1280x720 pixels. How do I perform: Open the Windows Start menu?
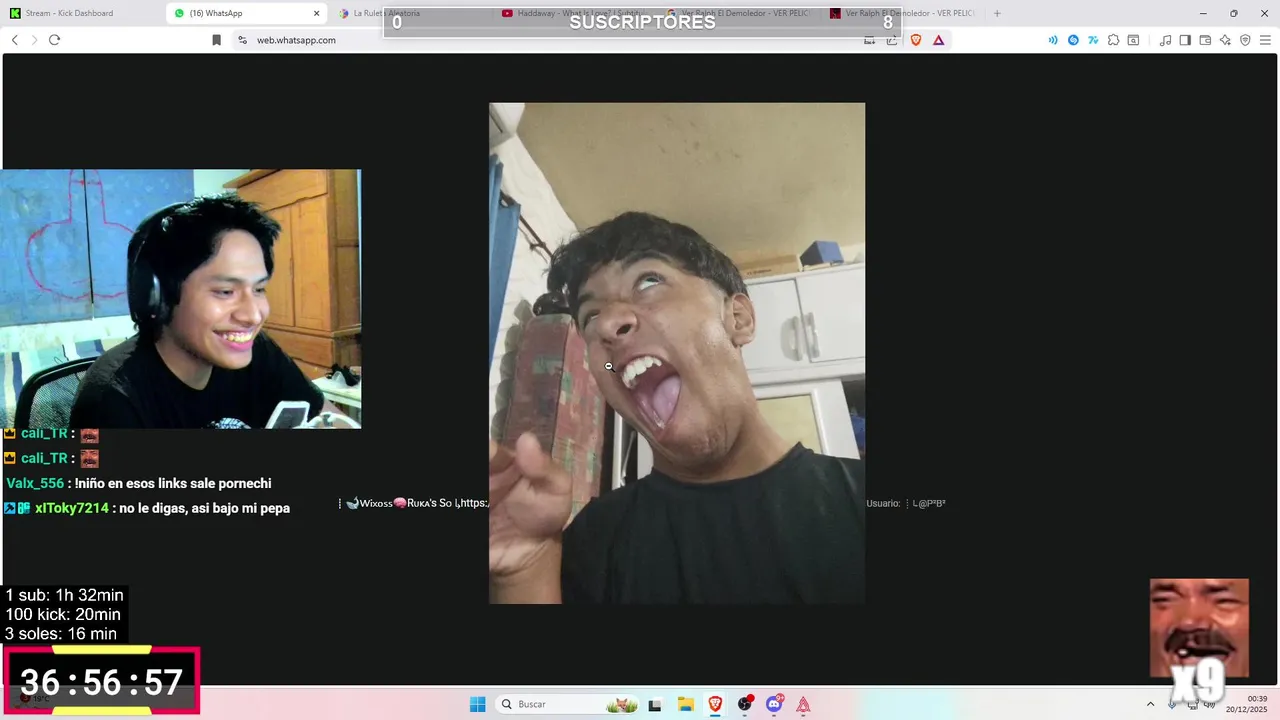coord(478,704)
